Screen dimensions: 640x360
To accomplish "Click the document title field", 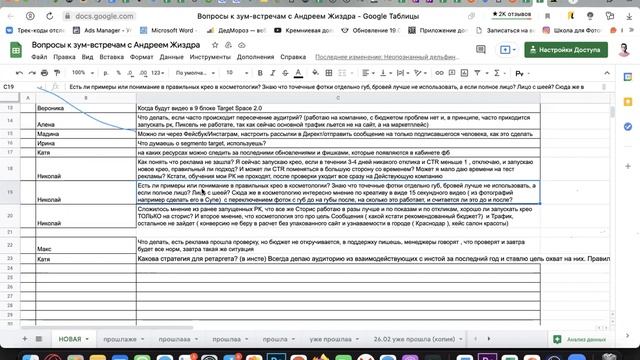I will pos(116,45).
